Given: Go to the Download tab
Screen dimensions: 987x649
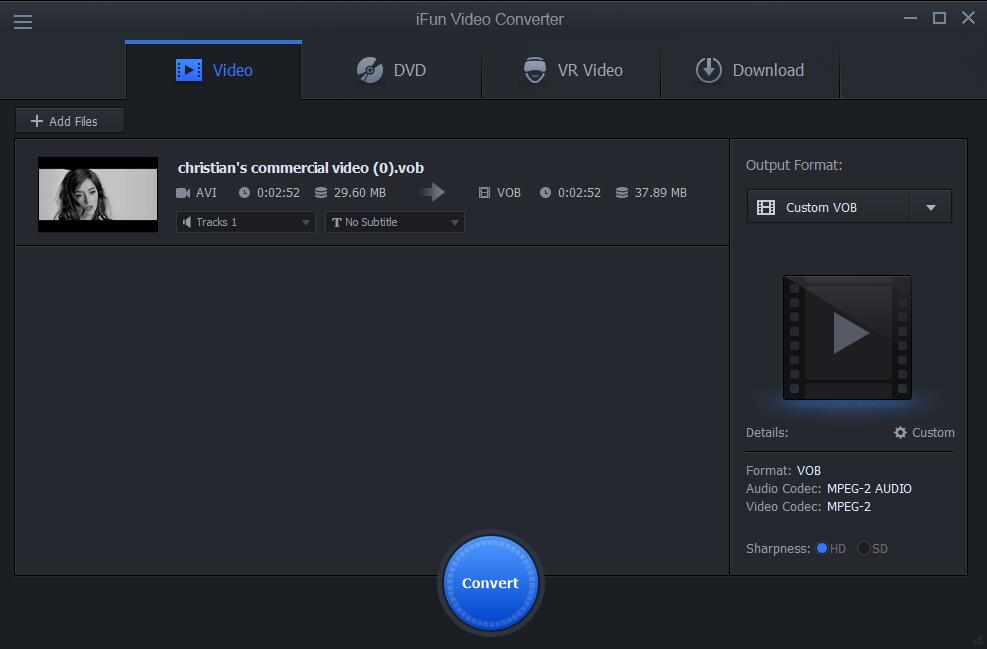Looking at the screenshot, I should pyautogui.click(x=750, y=70).
